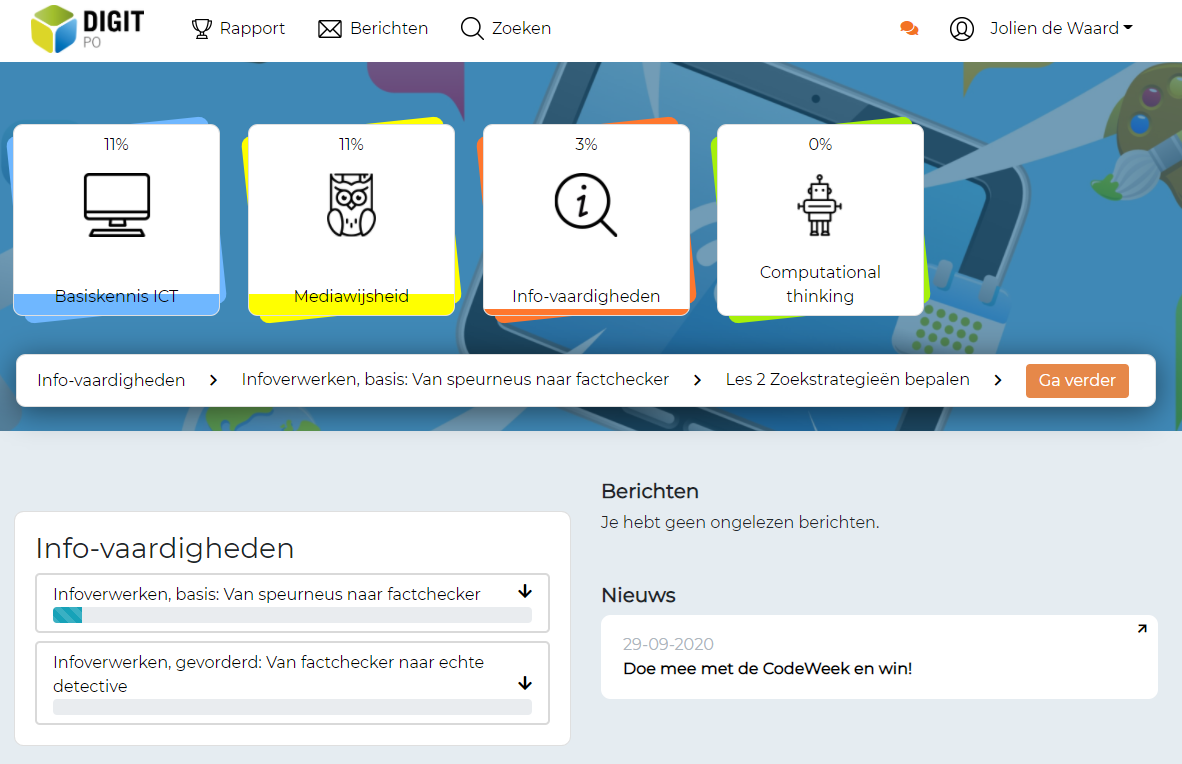Image resolution: width=1182 pixels, height=764 pixels.
Task: Click the user profile avatar icon
Action: coord(962,28)
